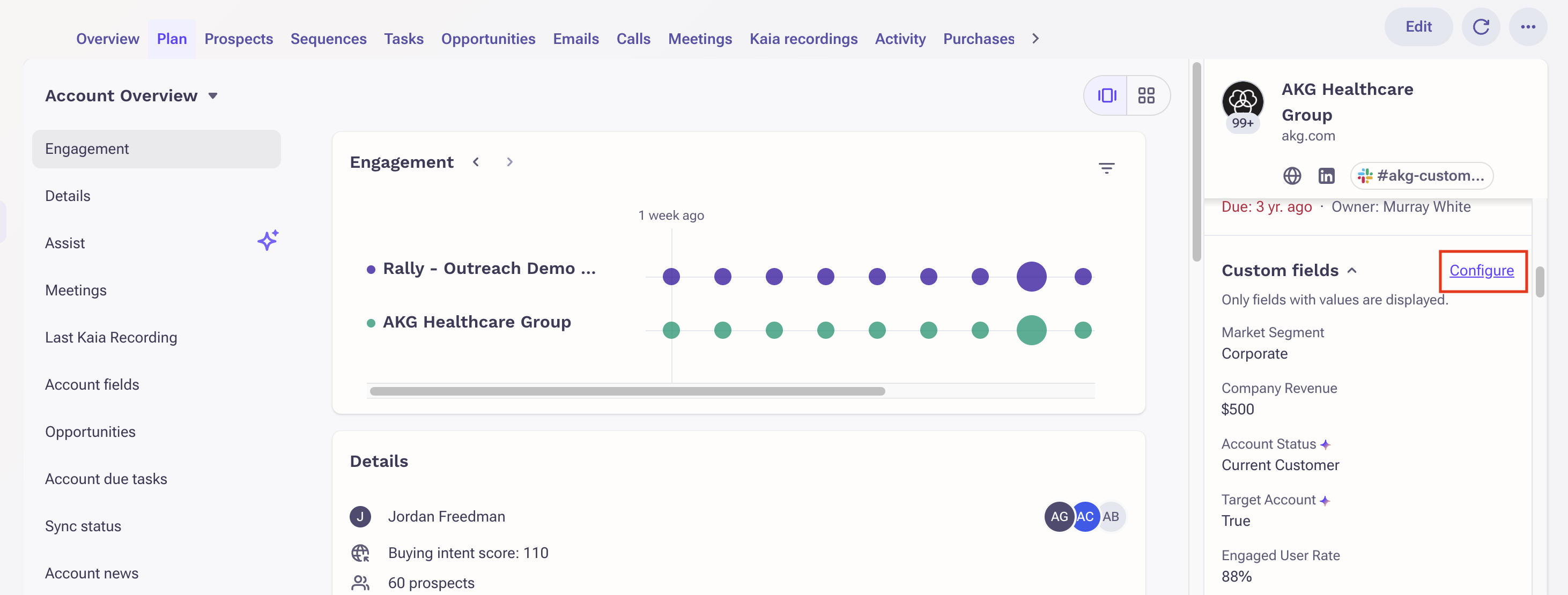Click the Target Account AI sparkle icon
Image resolution: width=1568 pixels, height=595 pixels.
[x=1325, y=501]
